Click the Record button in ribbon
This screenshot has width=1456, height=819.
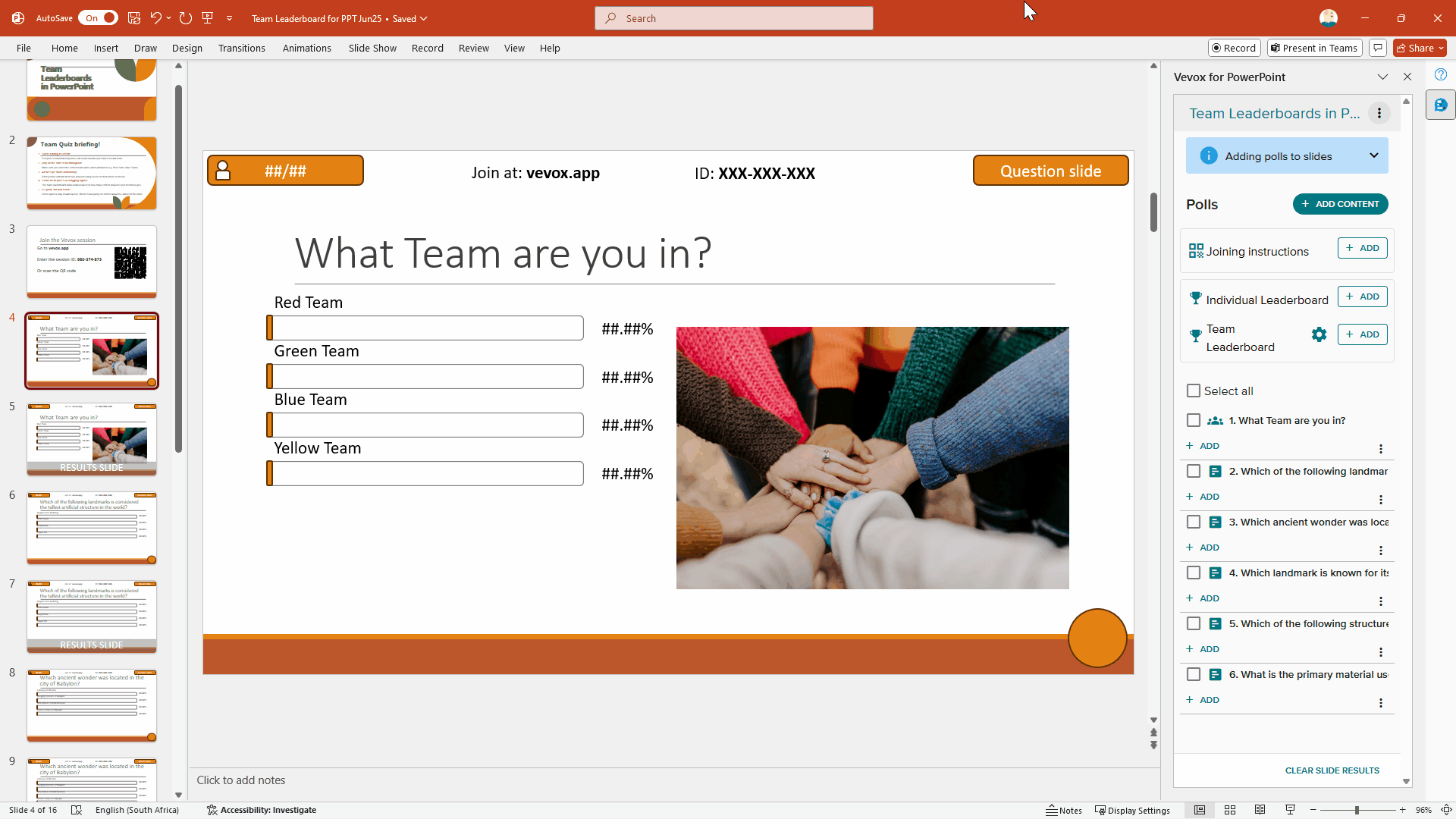click(1235, 48)
